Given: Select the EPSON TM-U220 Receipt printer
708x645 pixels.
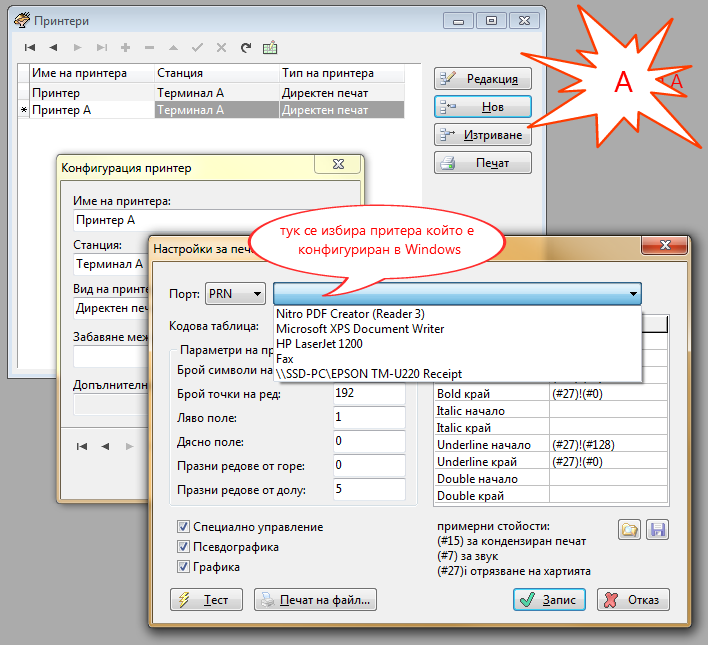Looking at the screenshot, I should click(x=369, y=373).
